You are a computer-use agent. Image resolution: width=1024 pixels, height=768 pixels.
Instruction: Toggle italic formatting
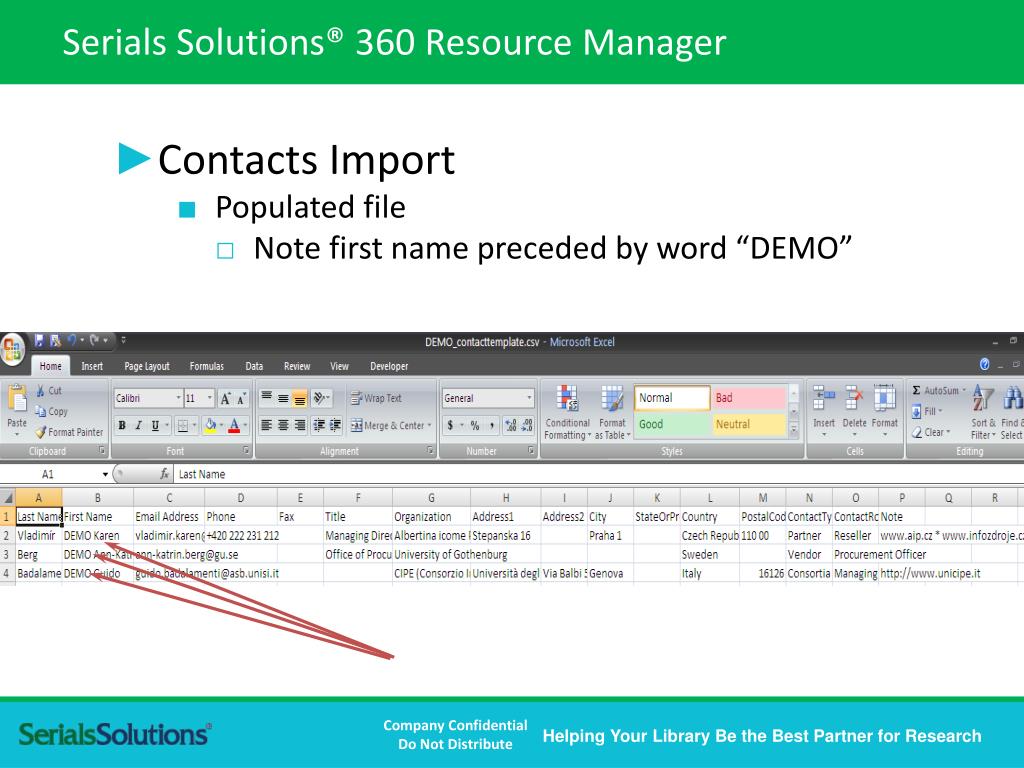(x=138, y=426)
